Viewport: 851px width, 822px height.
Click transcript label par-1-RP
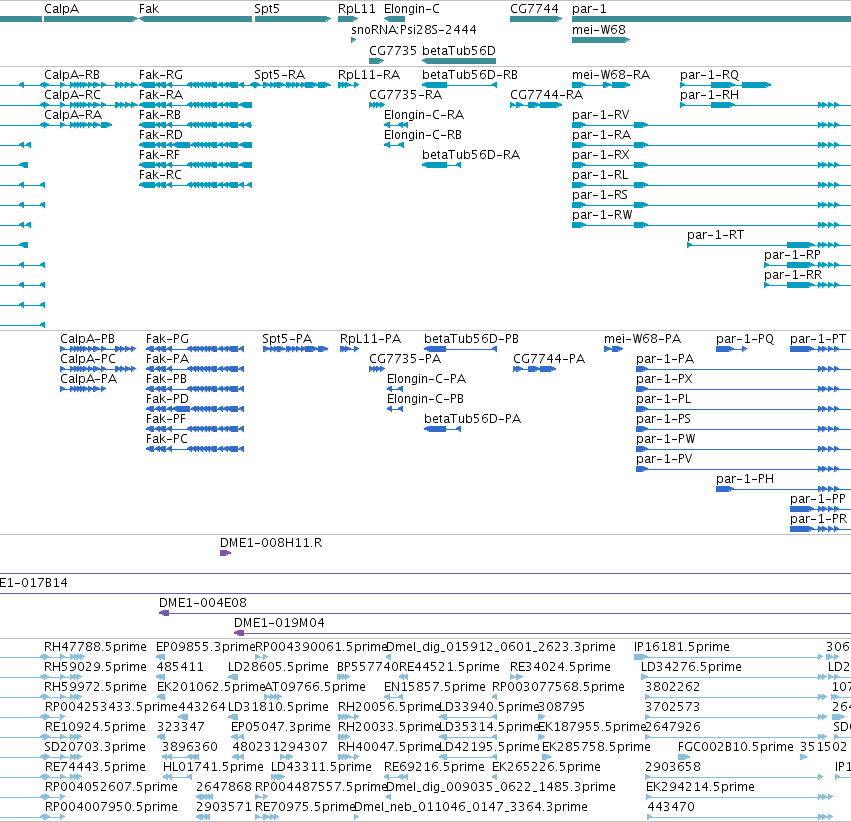(x=792, y=254)
